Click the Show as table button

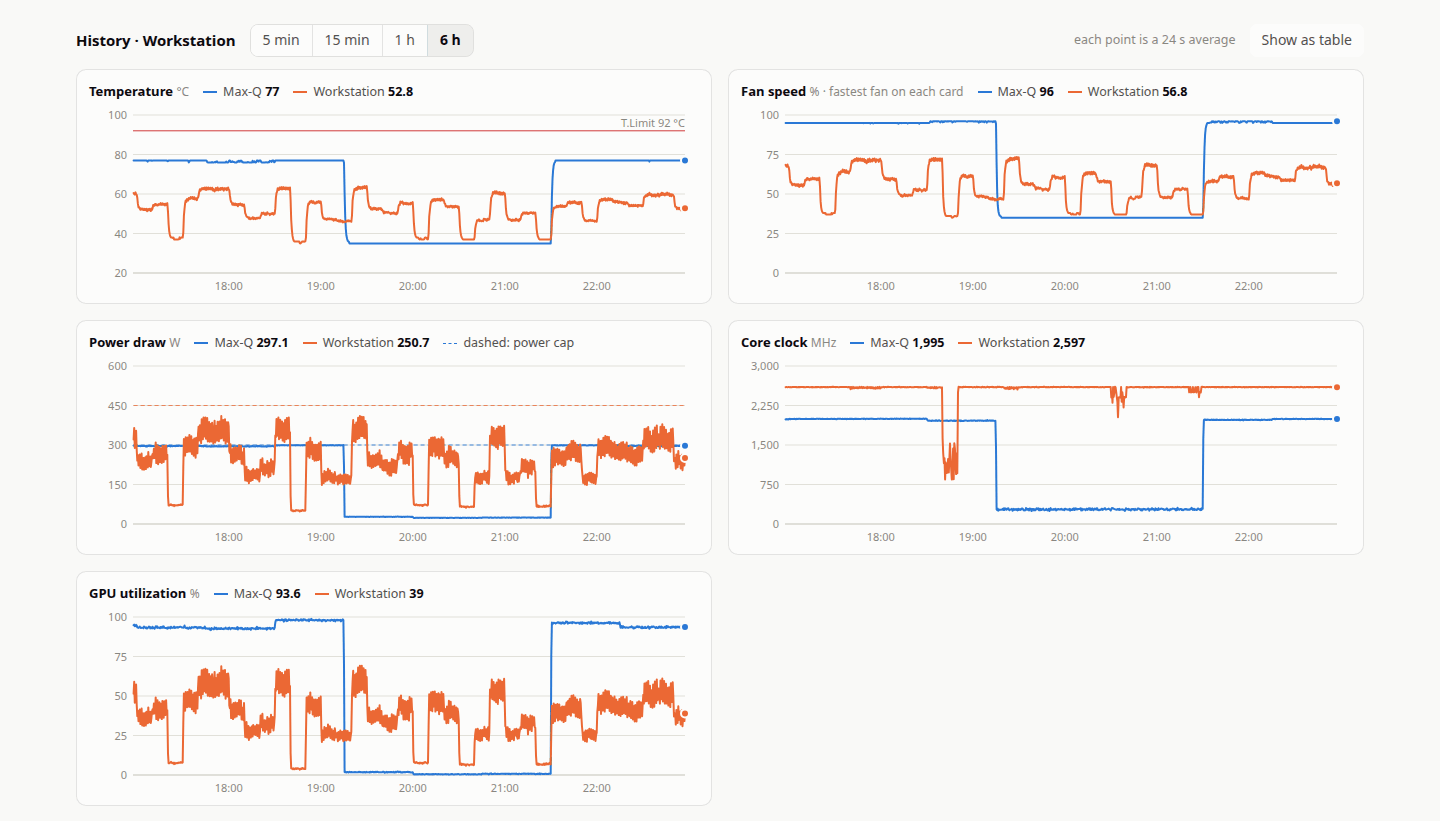(1306, 40)
